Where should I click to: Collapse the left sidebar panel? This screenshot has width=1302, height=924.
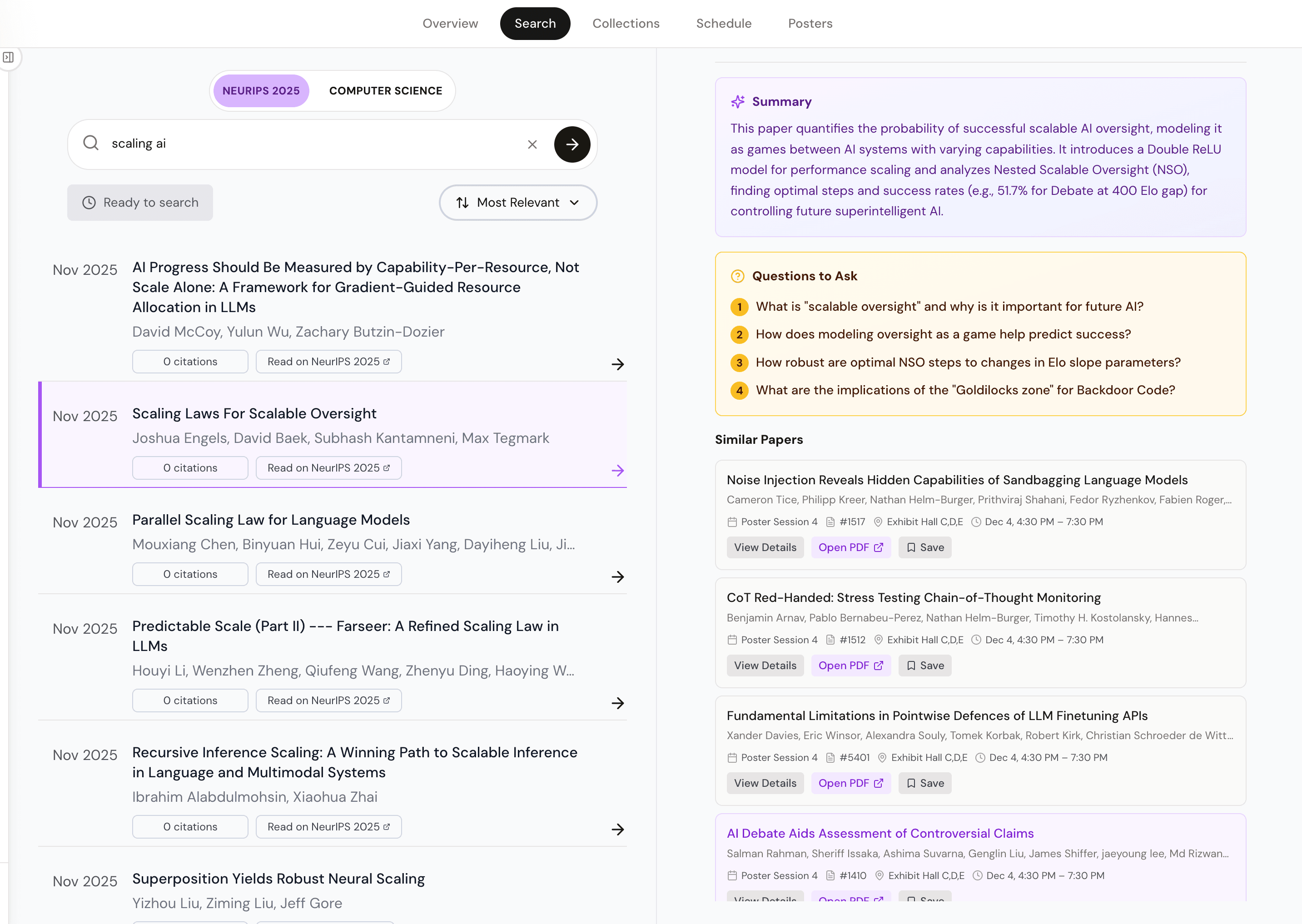point(10,57)
